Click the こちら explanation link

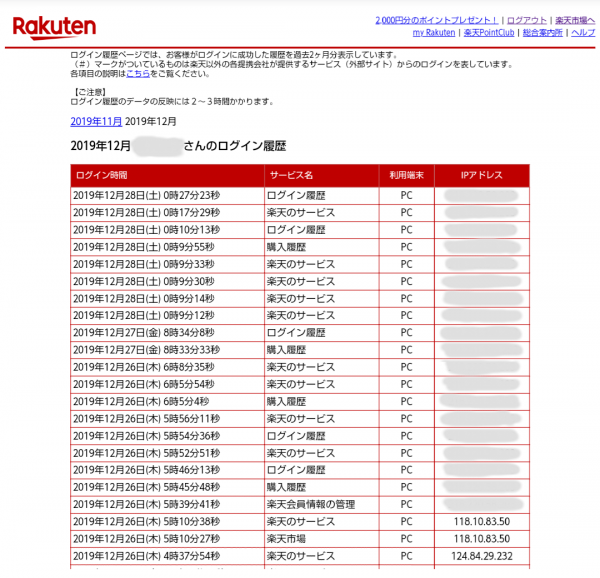[138, 73]
